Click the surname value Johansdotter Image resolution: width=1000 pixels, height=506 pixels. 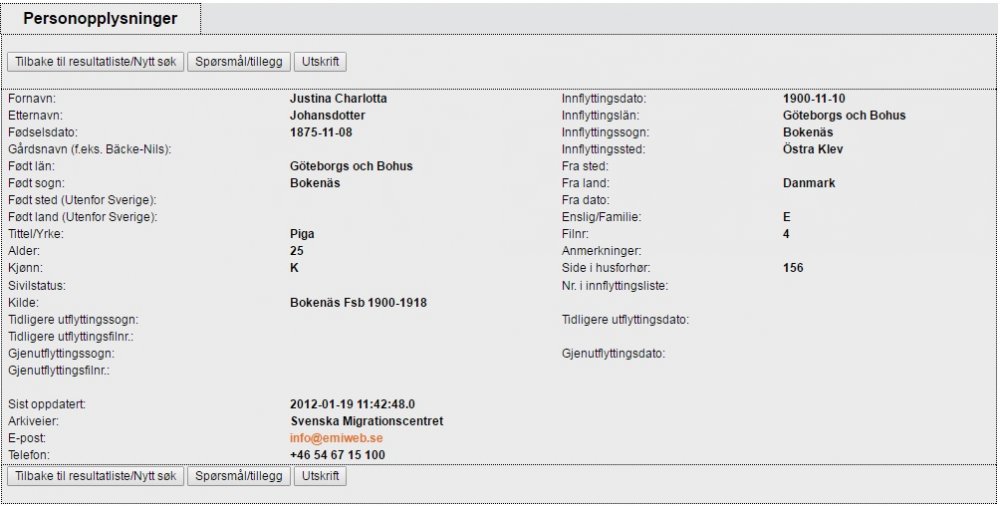pos(327,116)
